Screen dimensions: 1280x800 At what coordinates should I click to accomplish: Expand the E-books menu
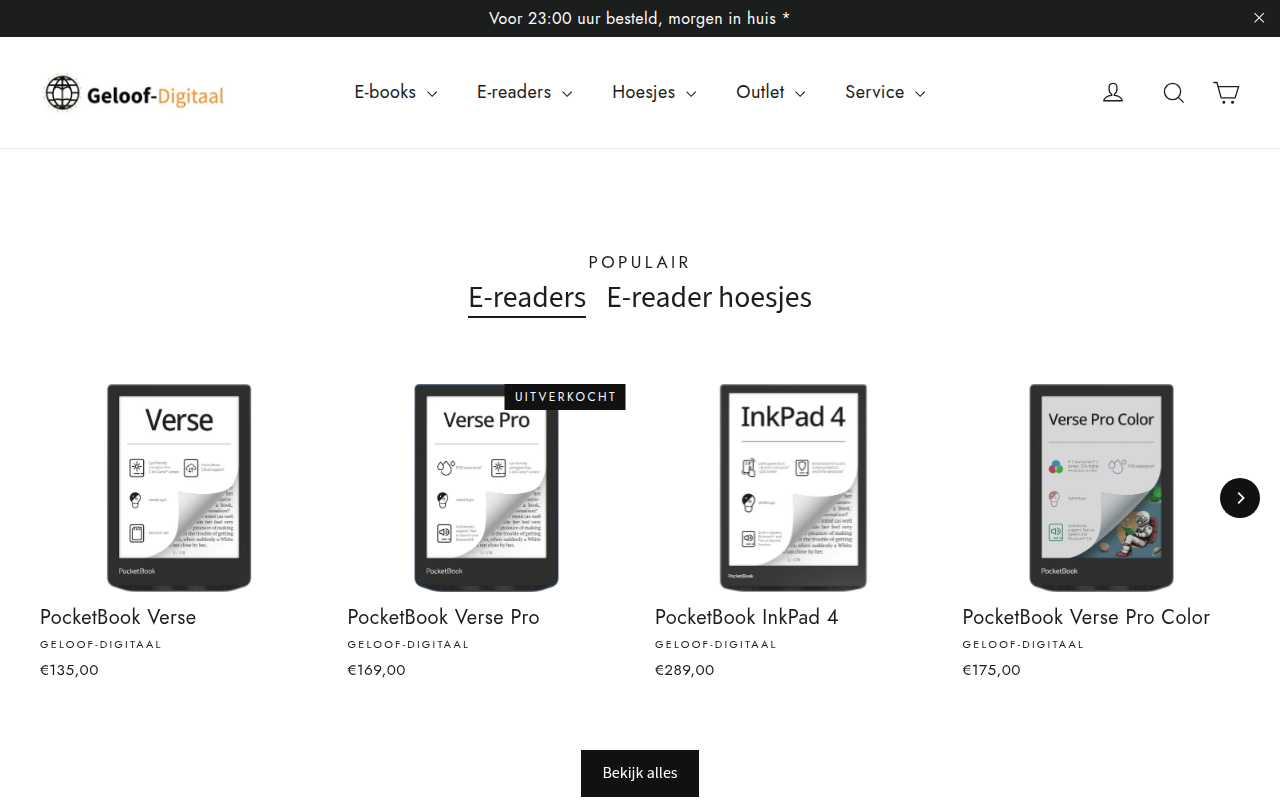396,92
